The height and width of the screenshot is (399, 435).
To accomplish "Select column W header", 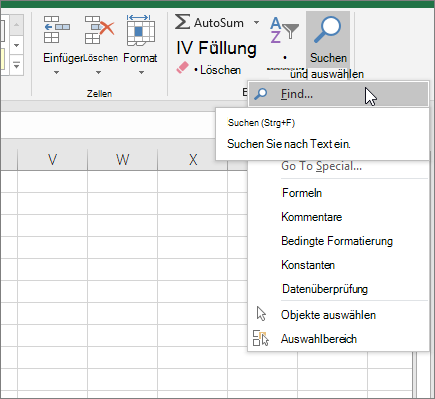I will [x=122, y=160].
